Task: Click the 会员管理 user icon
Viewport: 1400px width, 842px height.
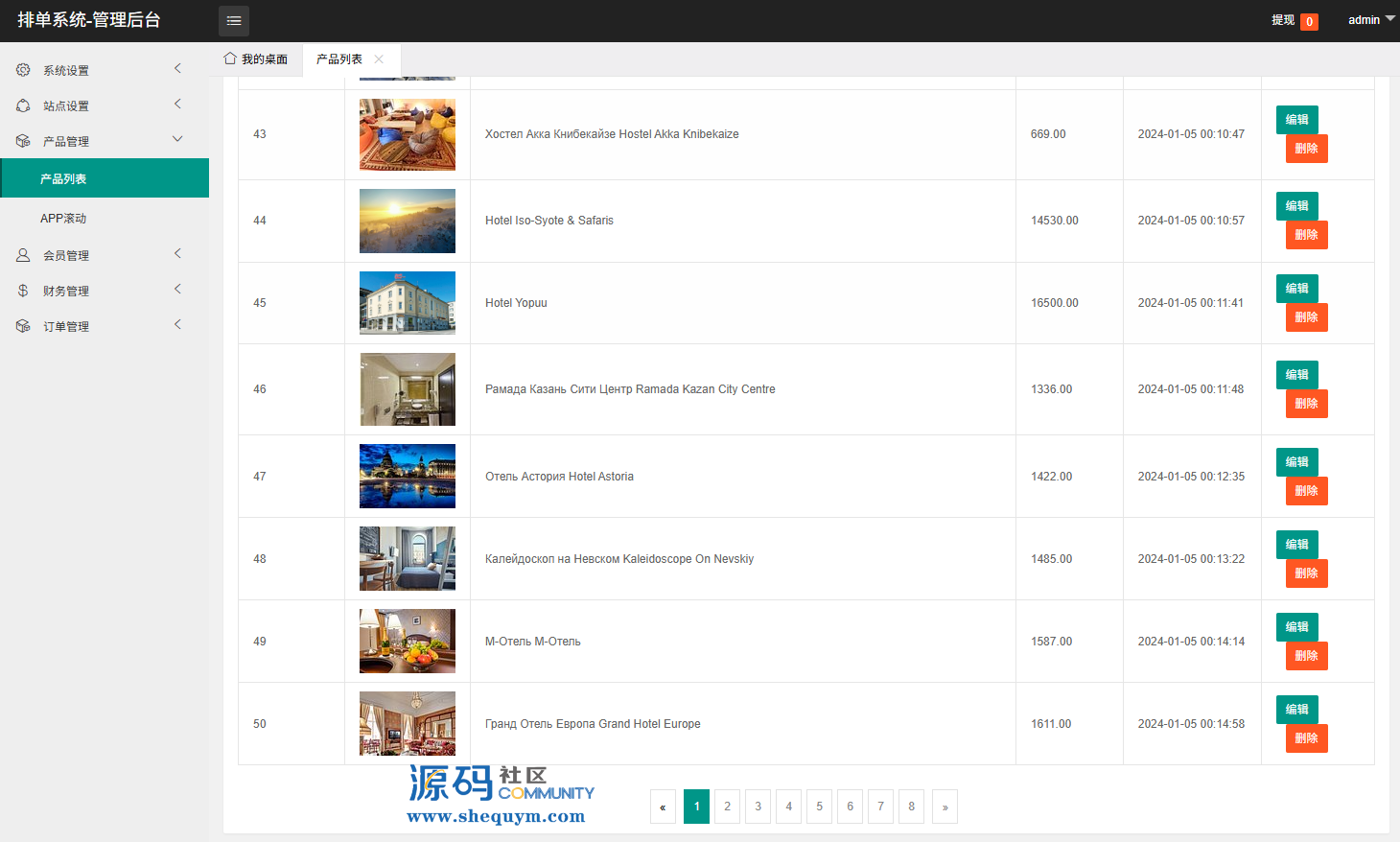Action: pyautogui.click(x=23, y=255)
